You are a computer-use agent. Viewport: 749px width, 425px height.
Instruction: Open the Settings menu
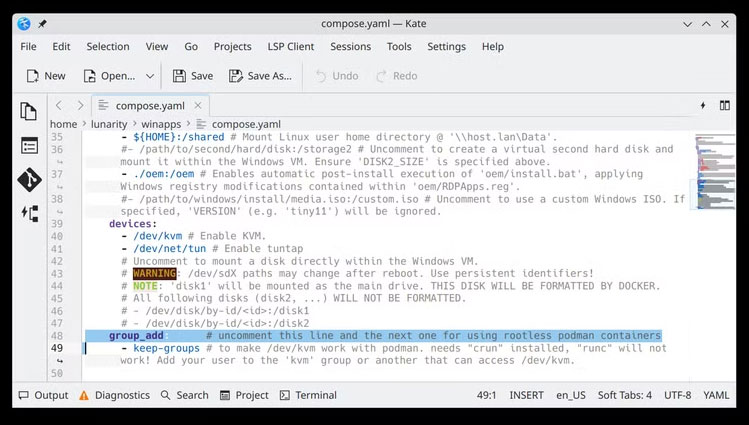447,47
